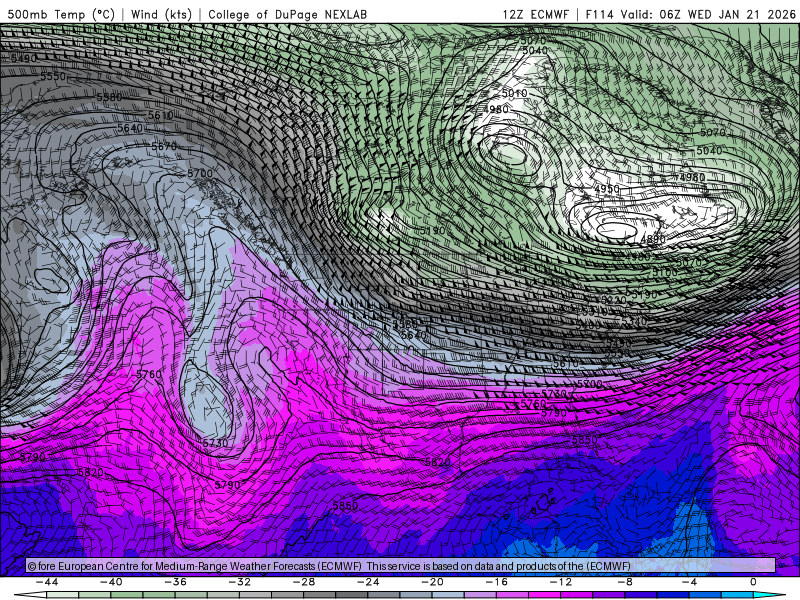Screen dimensions: 800x600
Task: Click the -20 colorbar label
Action: (432, 582)
